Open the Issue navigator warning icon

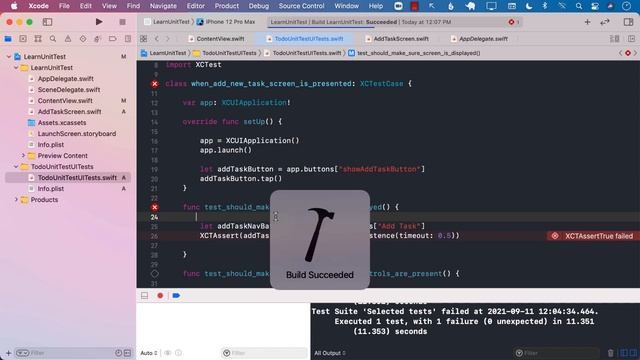point(68,39)
